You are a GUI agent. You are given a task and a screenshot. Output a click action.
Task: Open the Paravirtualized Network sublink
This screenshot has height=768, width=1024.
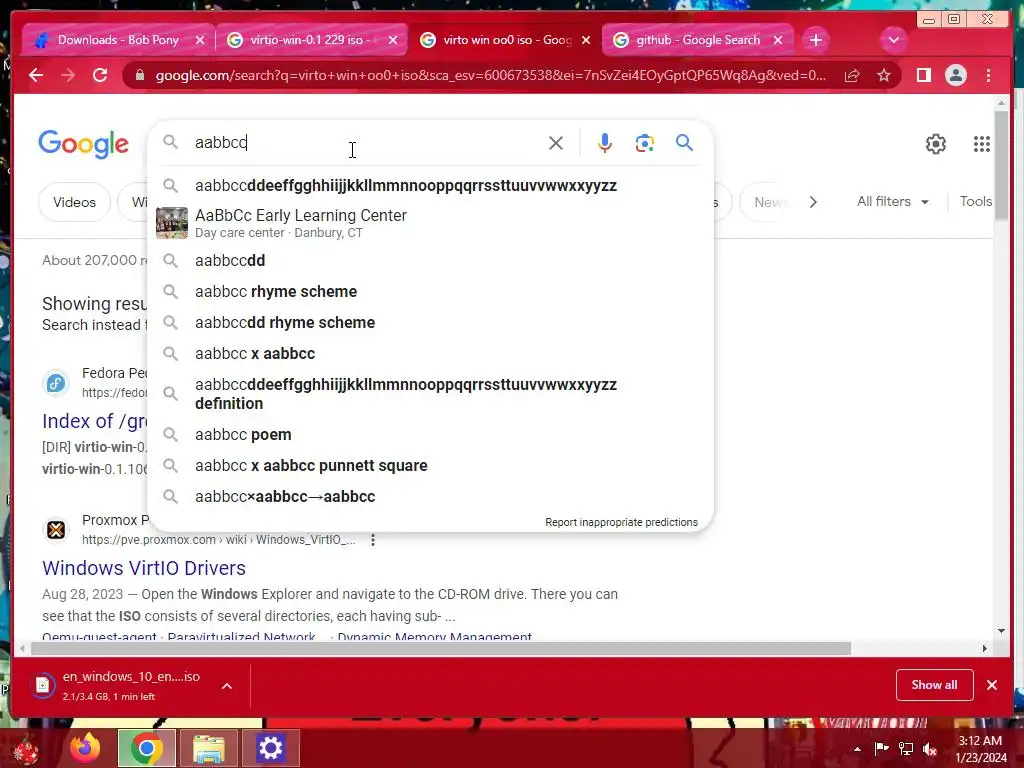coord(241,636)
